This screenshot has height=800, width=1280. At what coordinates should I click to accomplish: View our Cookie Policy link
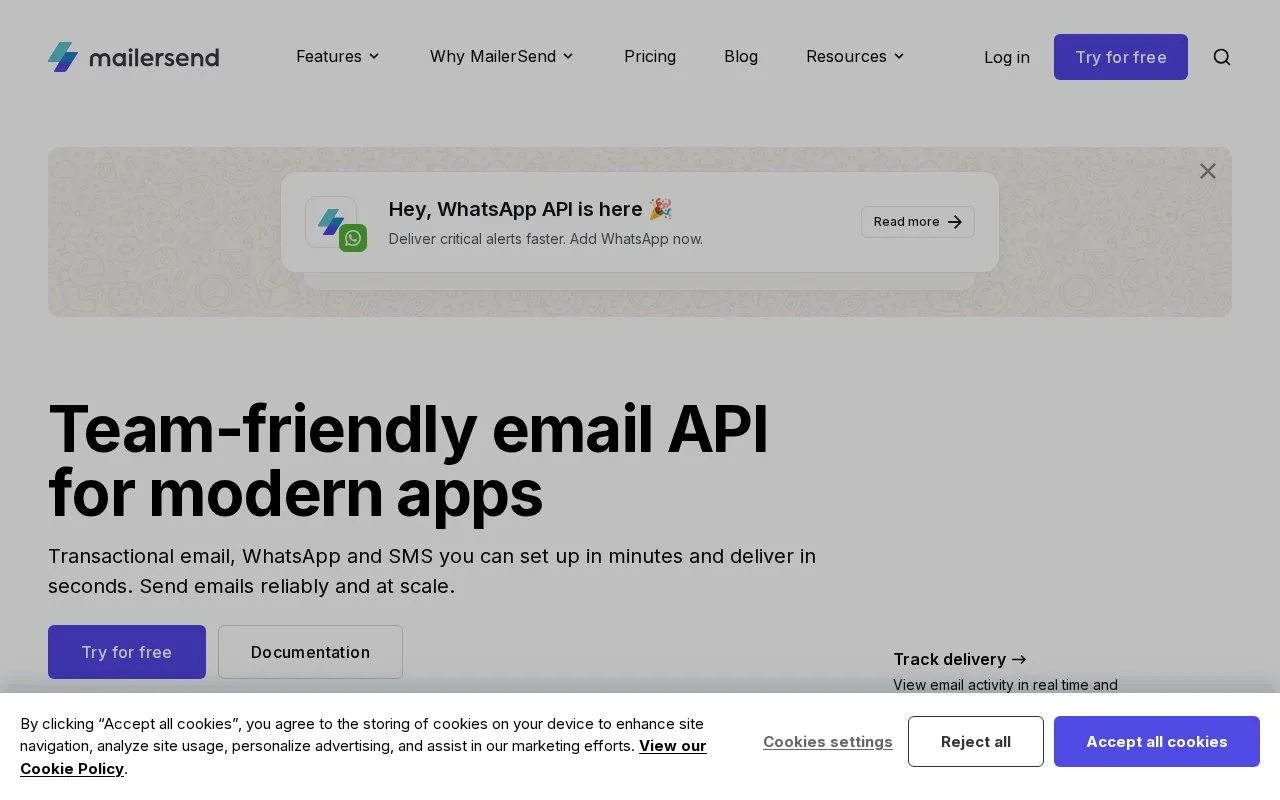coord(363,757)
